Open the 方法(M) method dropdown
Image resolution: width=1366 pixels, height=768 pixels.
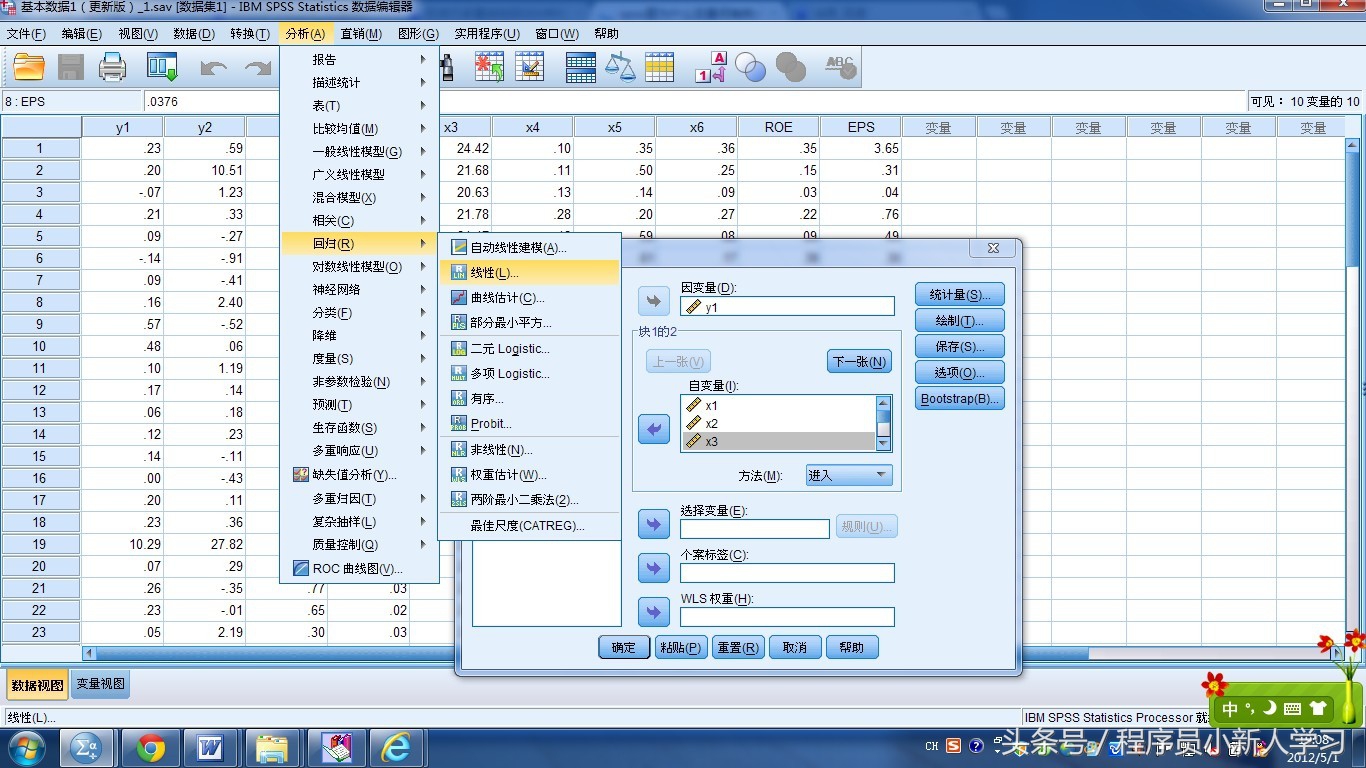pos(848,475)
